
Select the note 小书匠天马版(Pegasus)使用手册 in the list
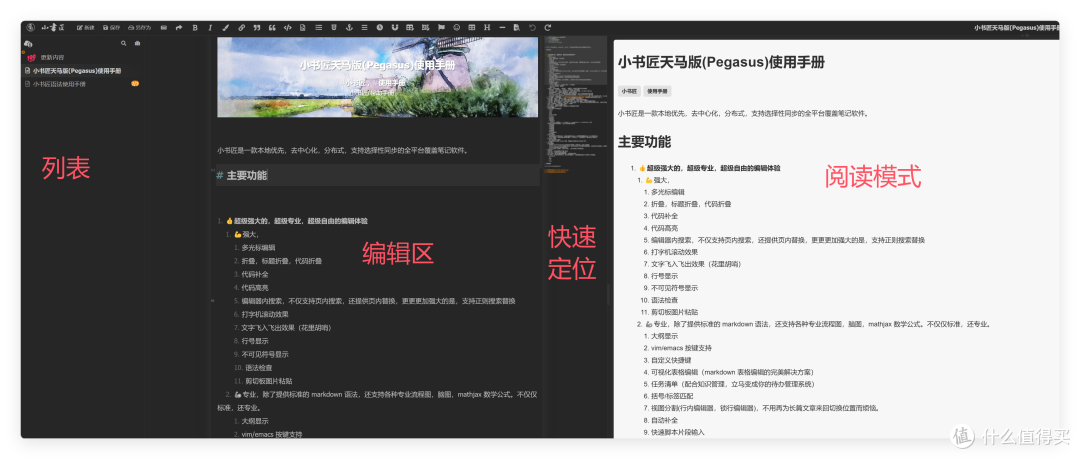point(77,70)
